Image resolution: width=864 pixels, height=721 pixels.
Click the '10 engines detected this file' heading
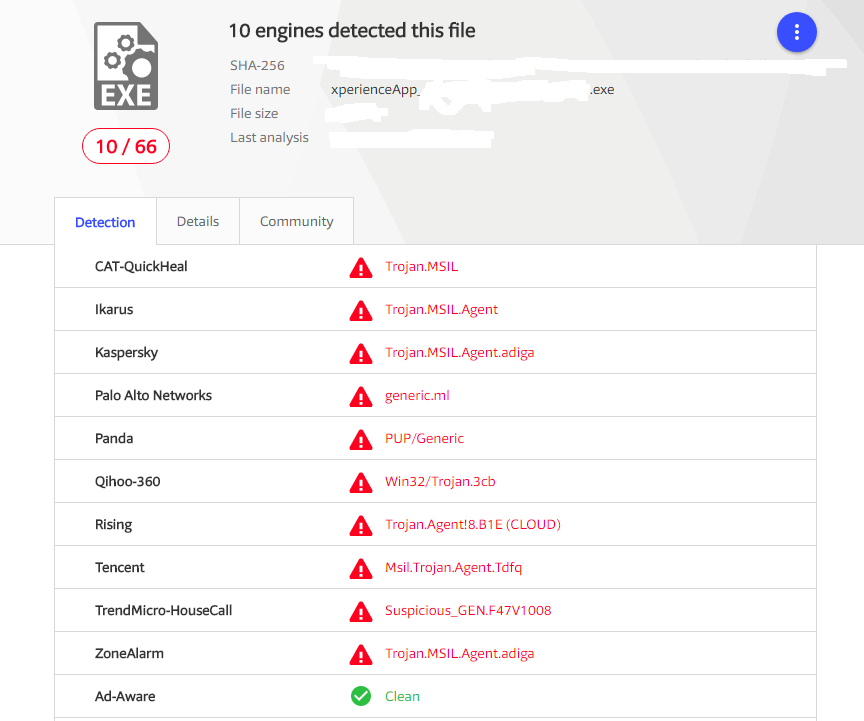tap(352, 30)
